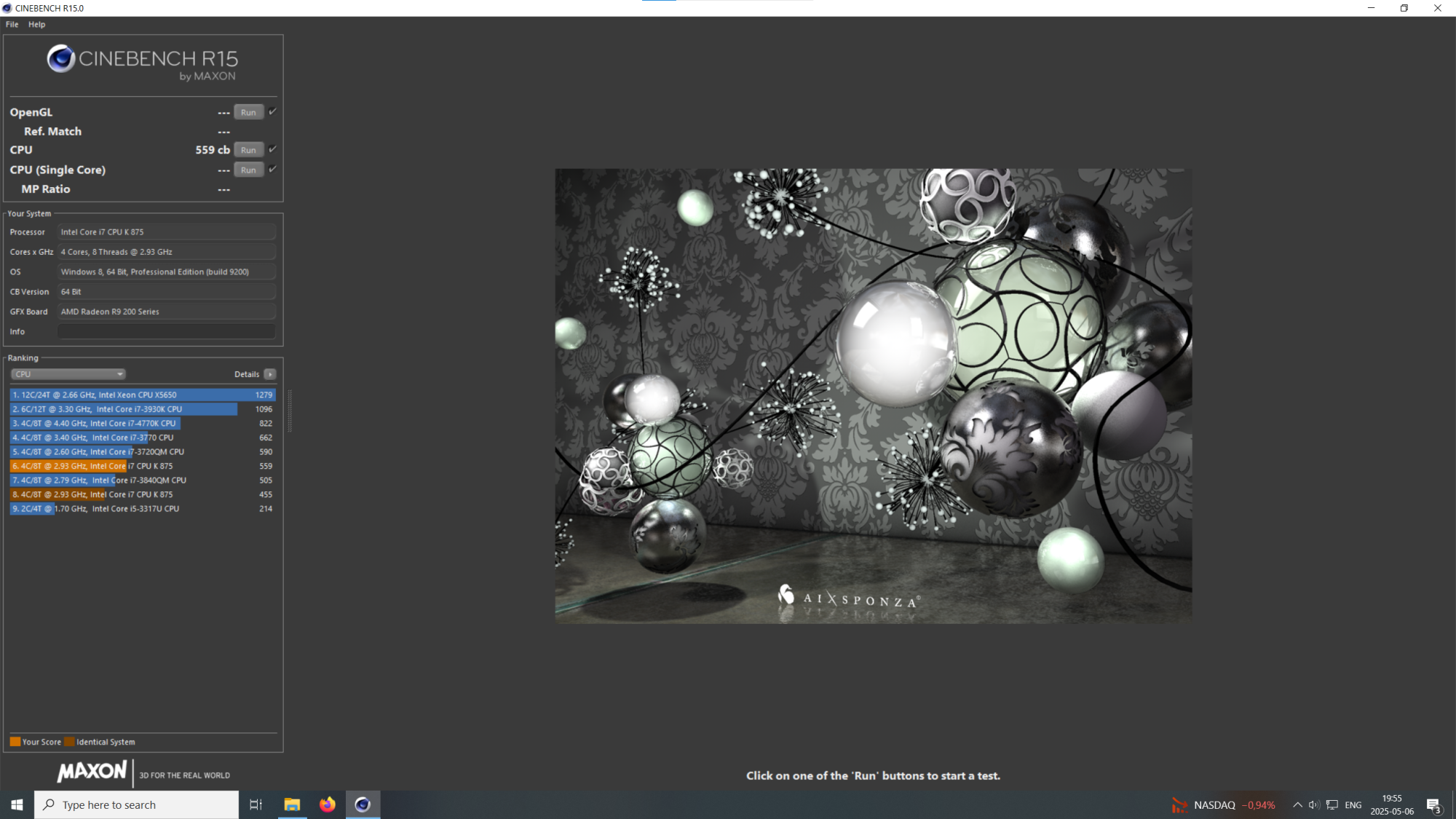Open the File menu

pyautogui.click(x=12, y=24)
